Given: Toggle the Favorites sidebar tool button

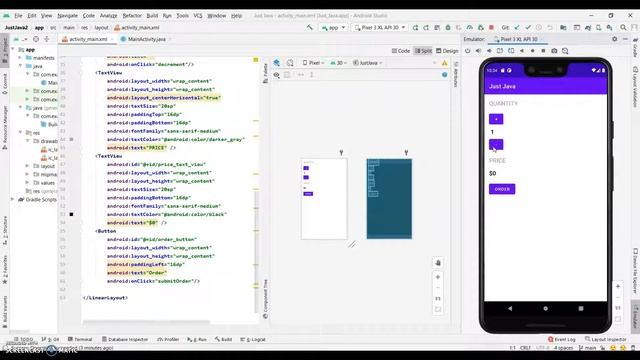Looking at the screenshot, I should pos(4,269).
